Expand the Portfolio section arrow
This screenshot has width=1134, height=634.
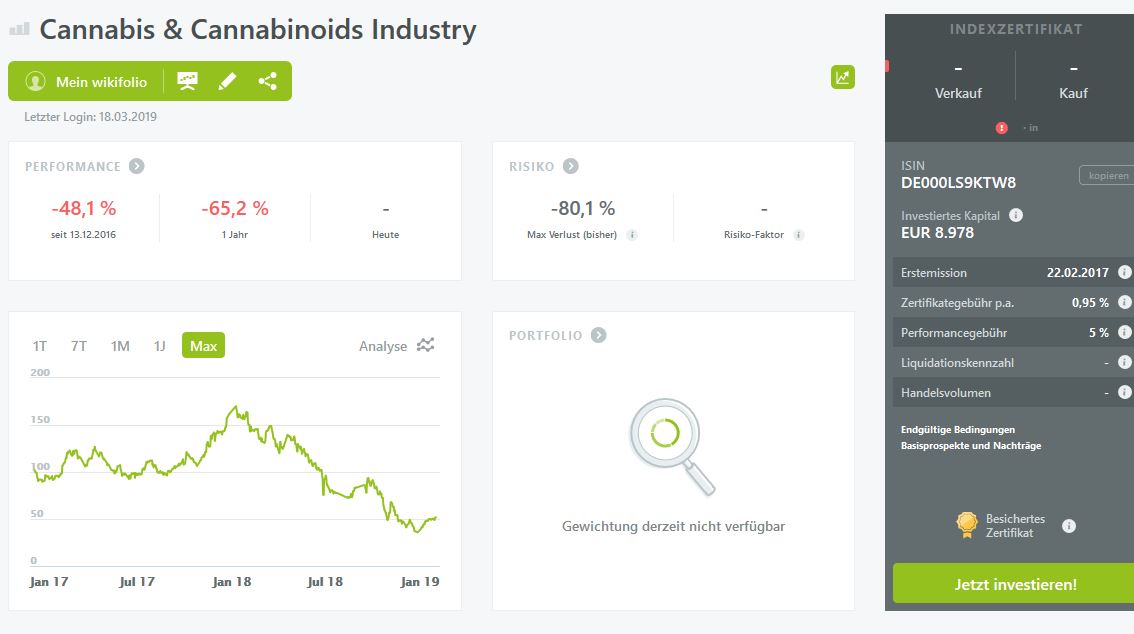(x=598, y=335)
